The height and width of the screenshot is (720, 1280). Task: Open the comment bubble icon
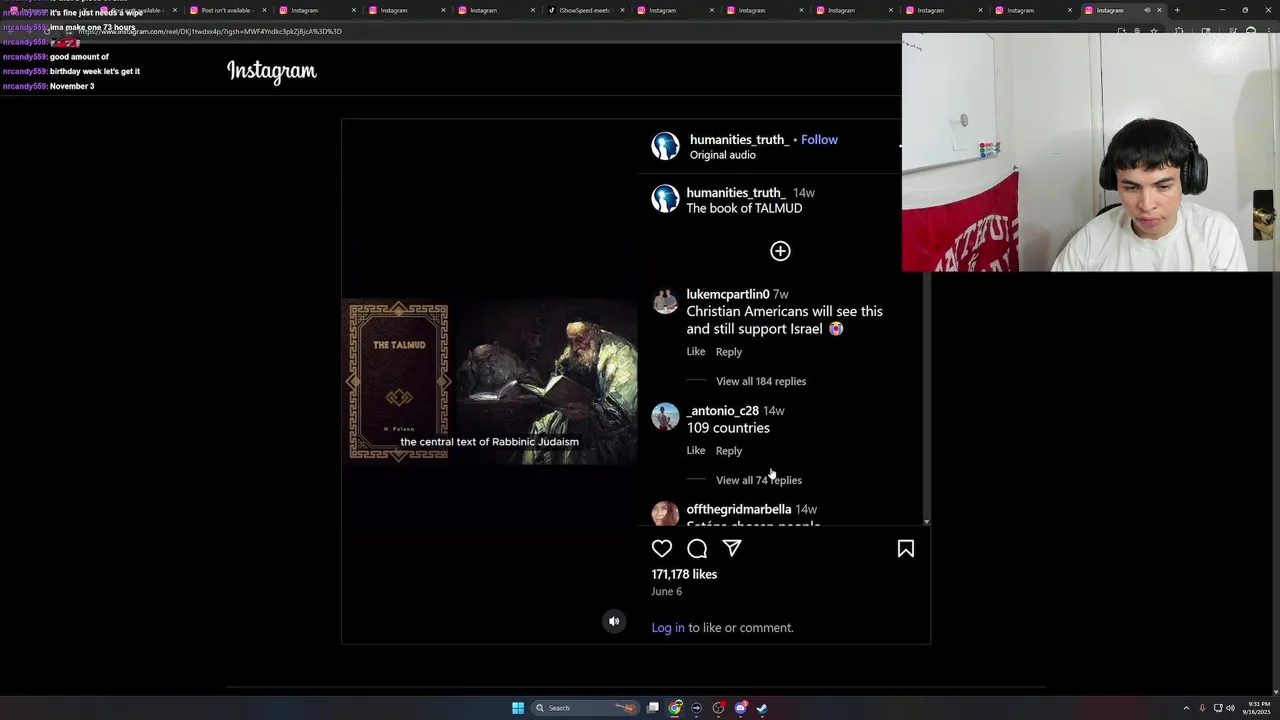point(697,548)
